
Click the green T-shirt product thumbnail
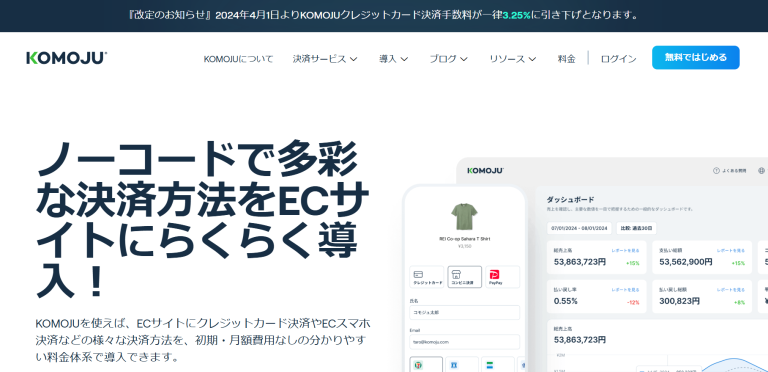pos(464,217)
